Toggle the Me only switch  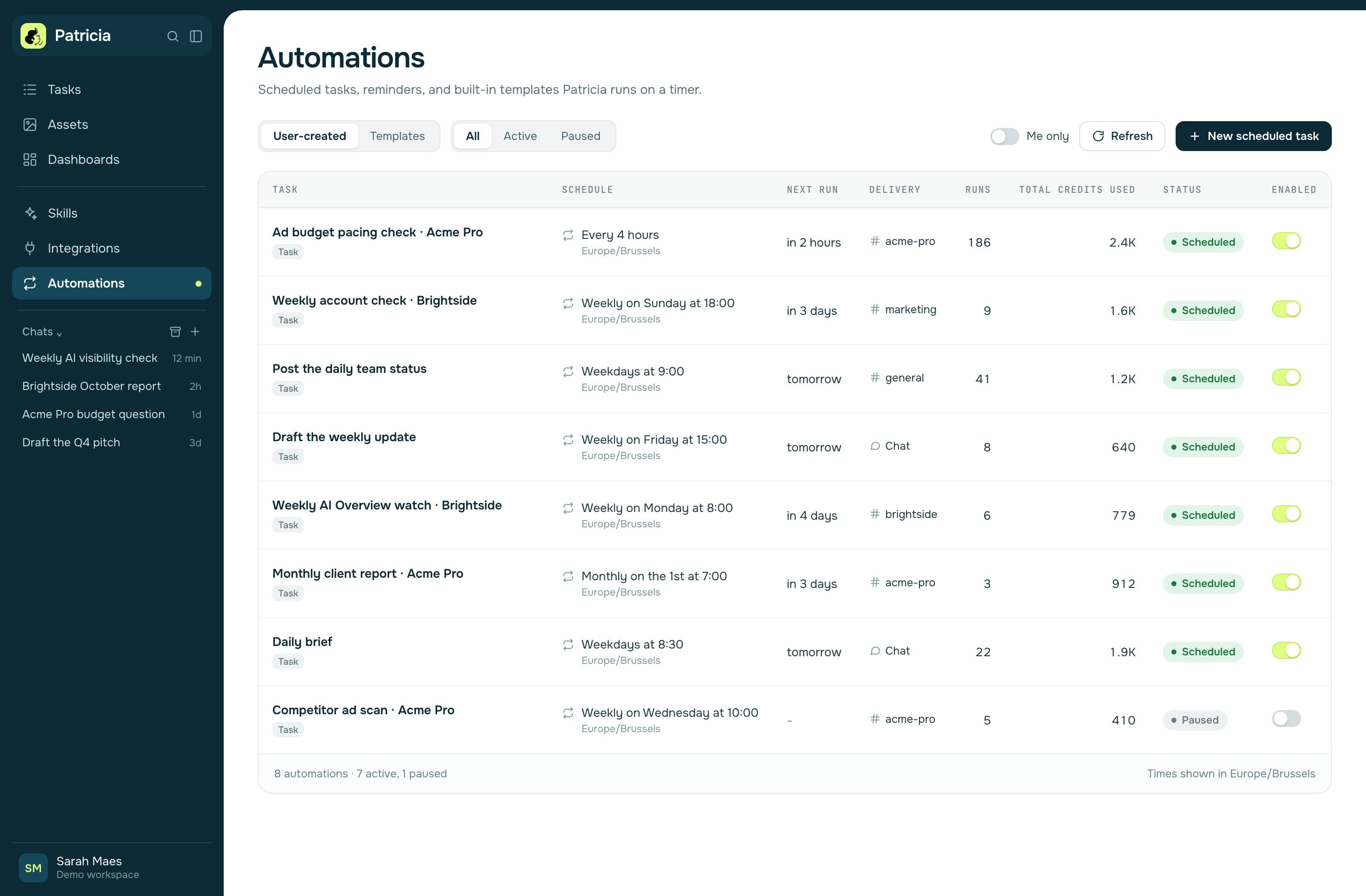pyautogui.click(x=1004, y=136)
